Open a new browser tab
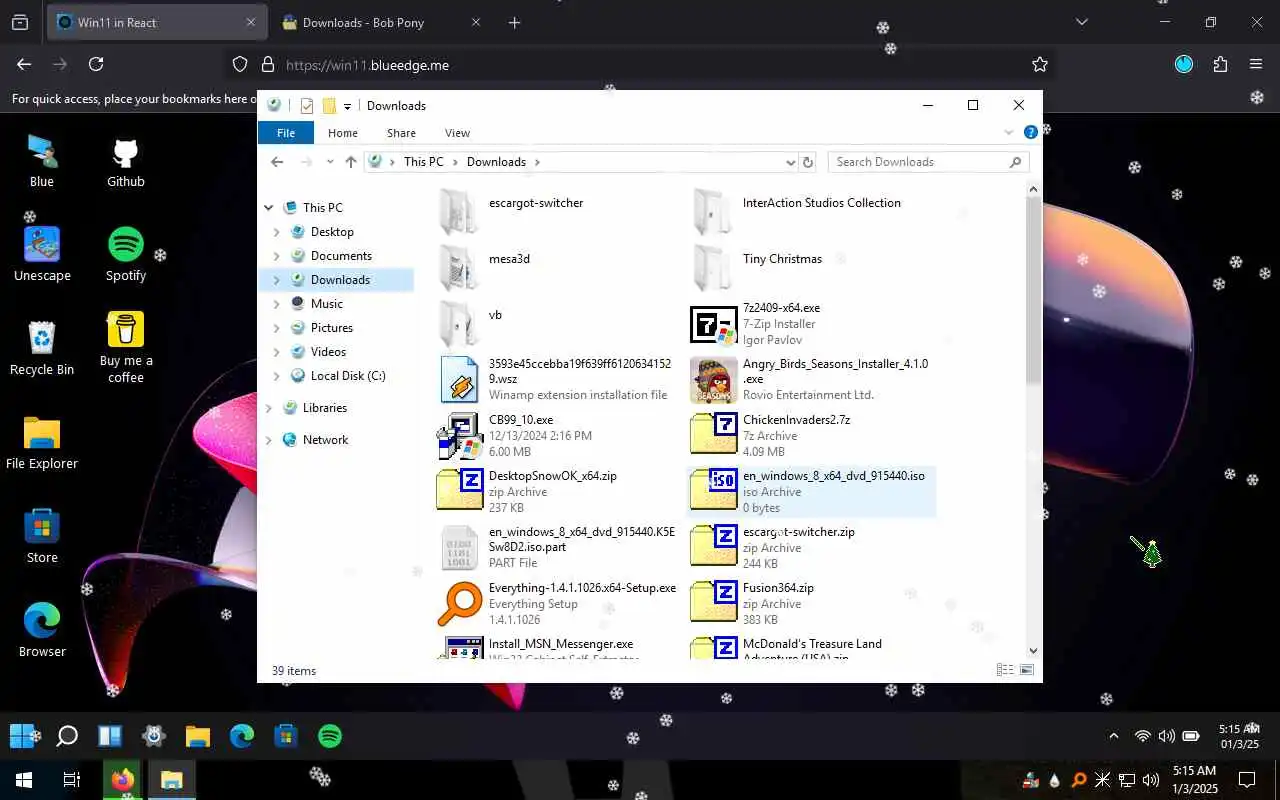Viewport: 1280px width, 800px height. pyautogui.click(x=514, y=22)
